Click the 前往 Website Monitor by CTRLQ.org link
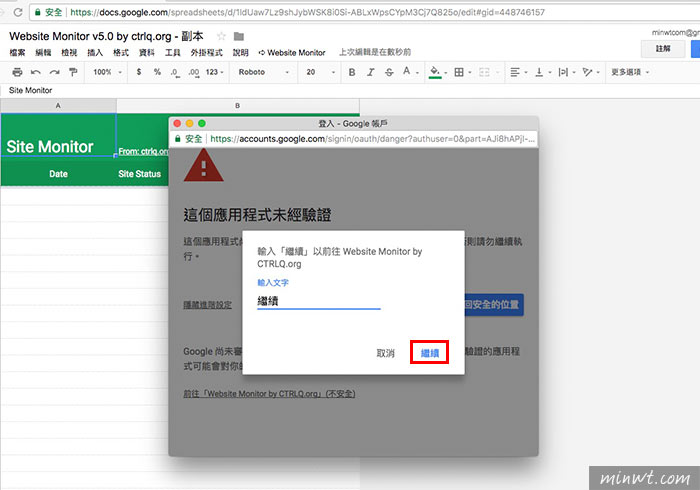Viewport: 700px width, 490px height. pyautogui.click(x=269, y=394)
